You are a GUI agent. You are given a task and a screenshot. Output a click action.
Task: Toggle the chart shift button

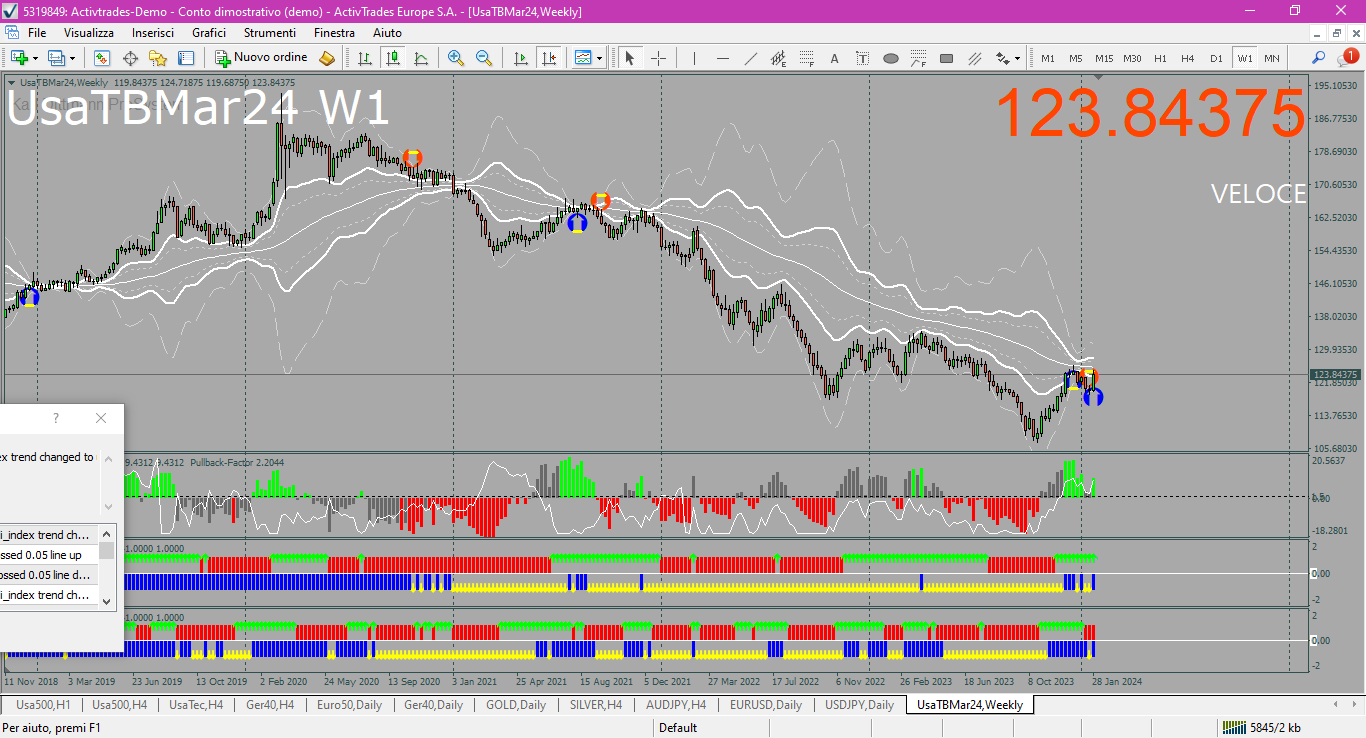coord(548,58)
